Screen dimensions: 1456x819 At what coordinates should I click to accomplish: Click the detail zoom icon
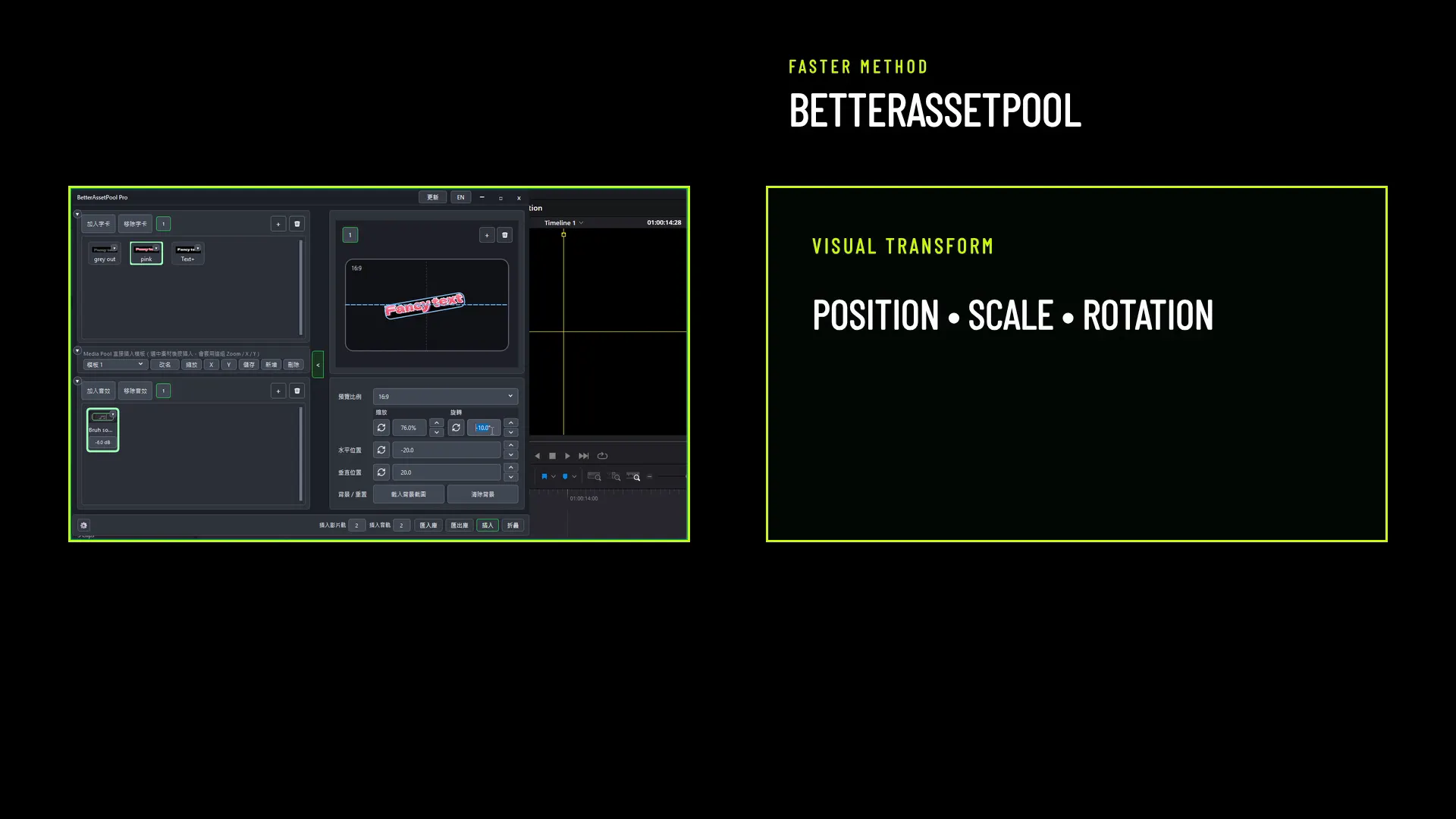[x=615, y=476]
